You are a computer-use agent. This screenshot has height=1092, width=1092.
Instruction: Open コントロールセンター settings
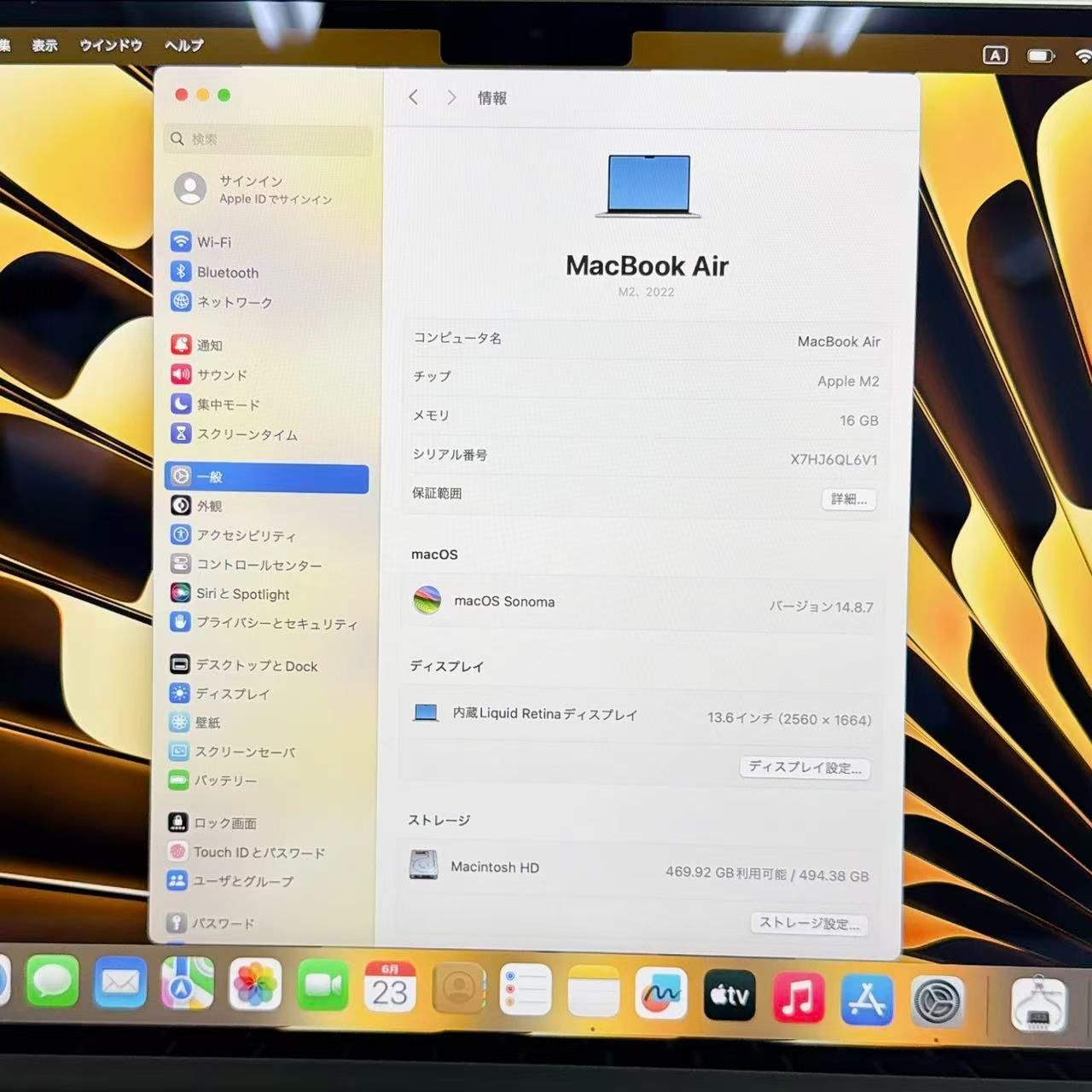point(247,565)
